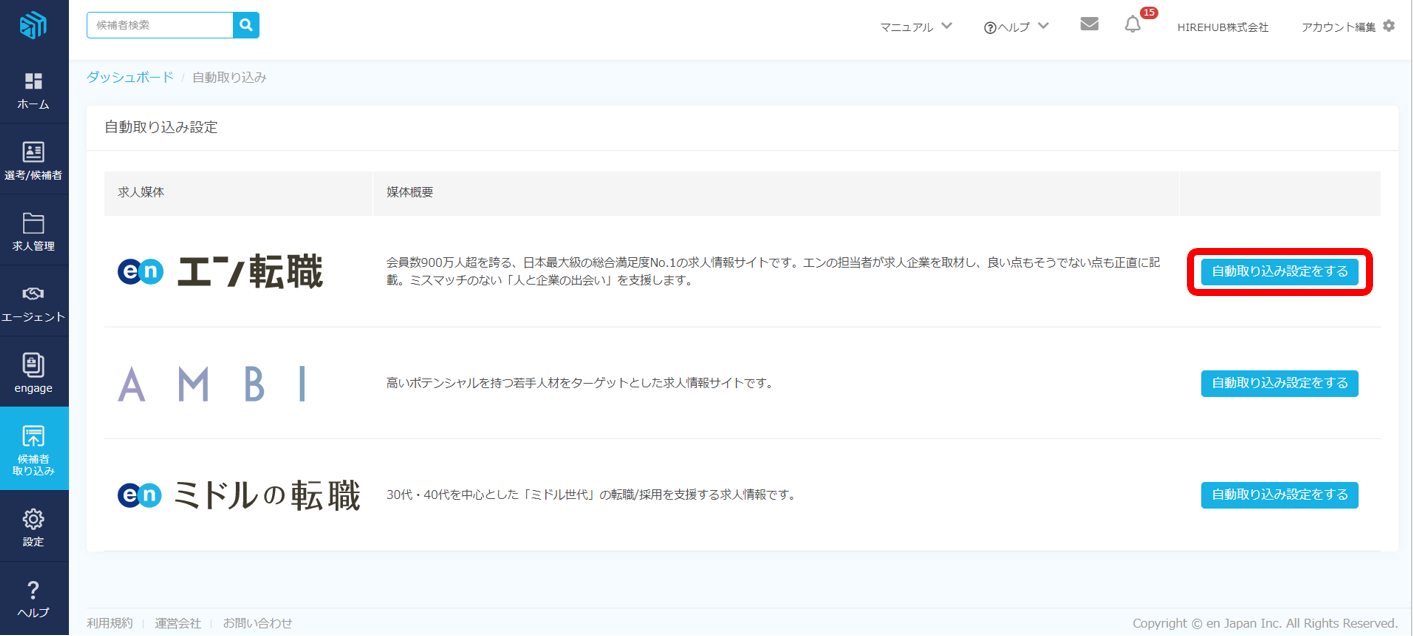
Task: Click 自動取り込み設定をする for ミドルの転職
Action: pos(1279,495)
